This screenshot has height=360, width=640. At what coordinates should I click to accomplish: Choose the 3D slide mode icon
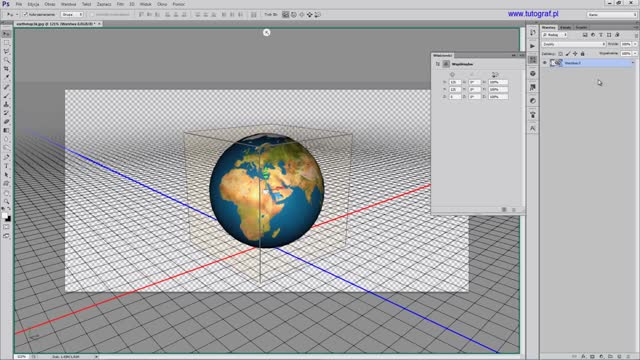tap(309, 14)
